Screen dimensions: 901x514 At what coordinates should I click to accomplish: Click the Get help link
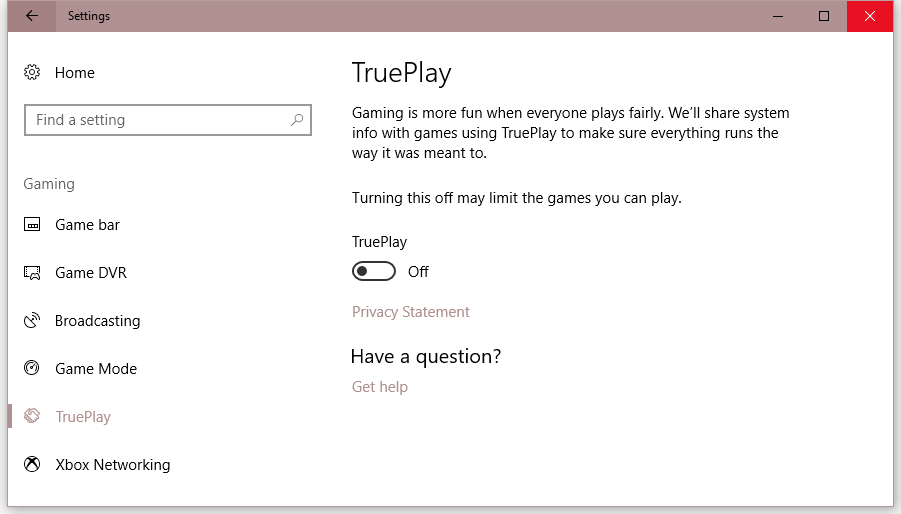380,387
